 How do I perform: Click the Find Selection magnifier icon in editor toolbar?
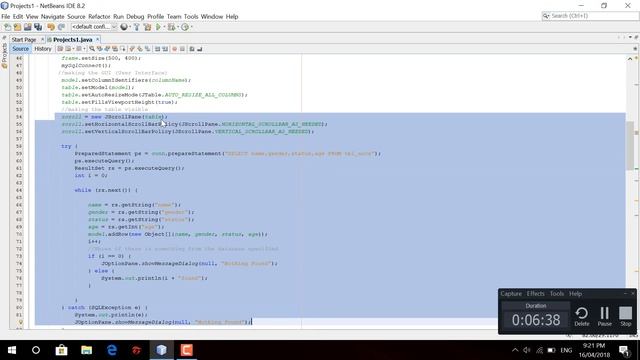point(92,49)
